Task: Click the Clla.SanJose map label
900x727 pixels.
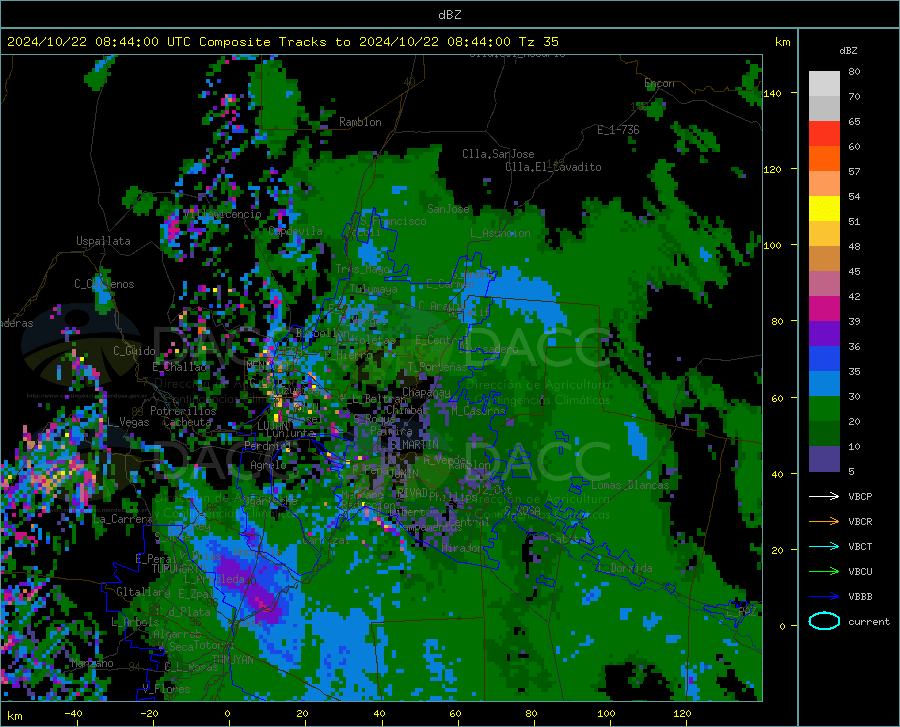Action: point(498,154)
